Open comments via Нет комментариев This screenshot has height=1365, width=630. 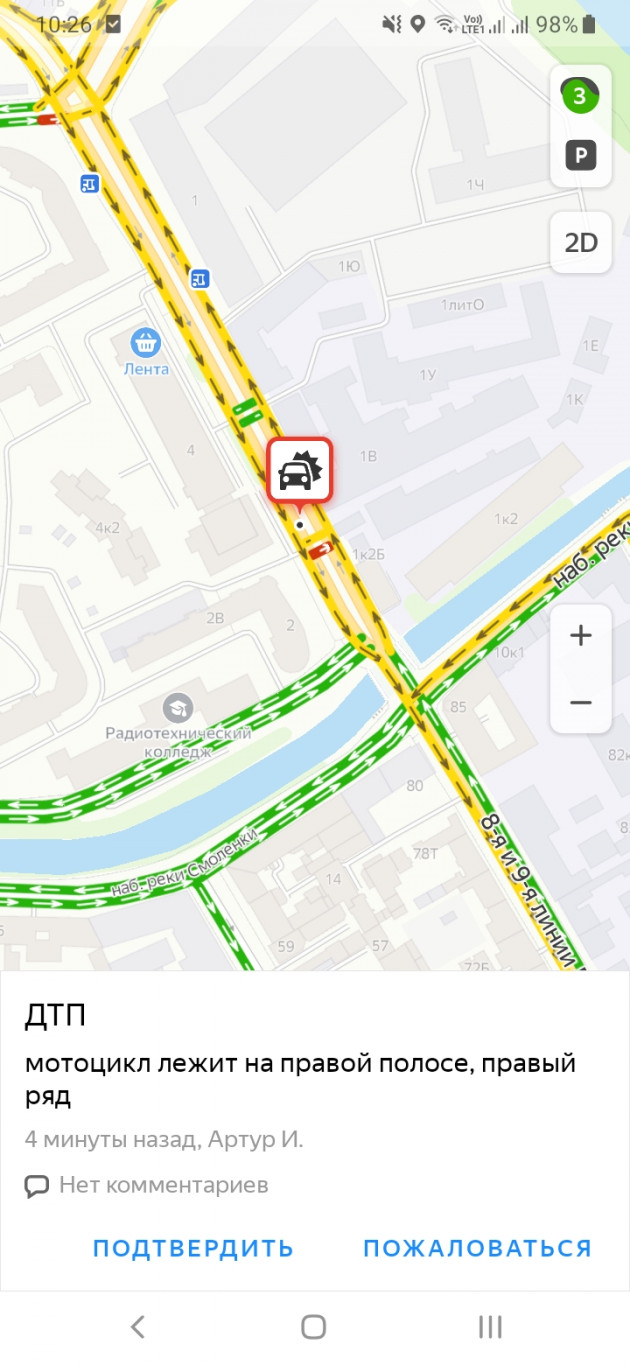(x=164, y=1185)
